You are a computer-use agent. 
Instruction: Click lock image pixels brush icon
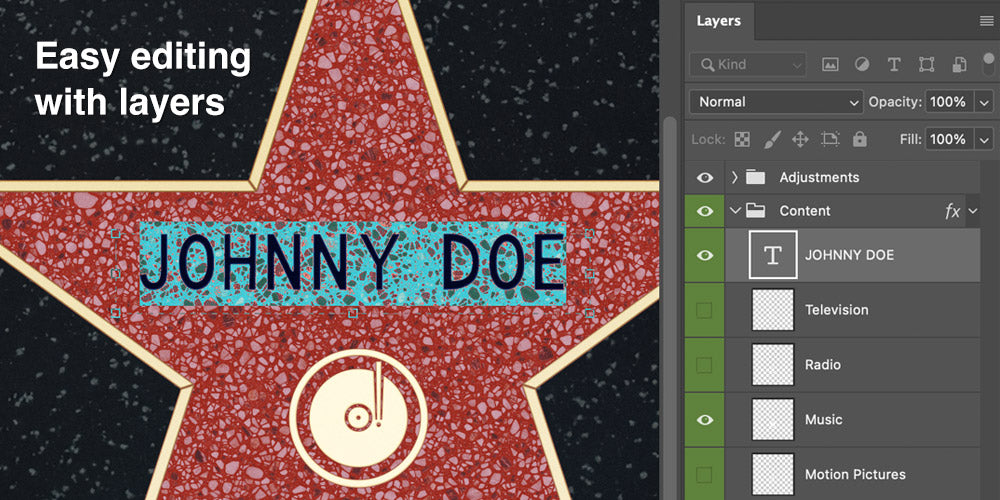tap(771, 140)
